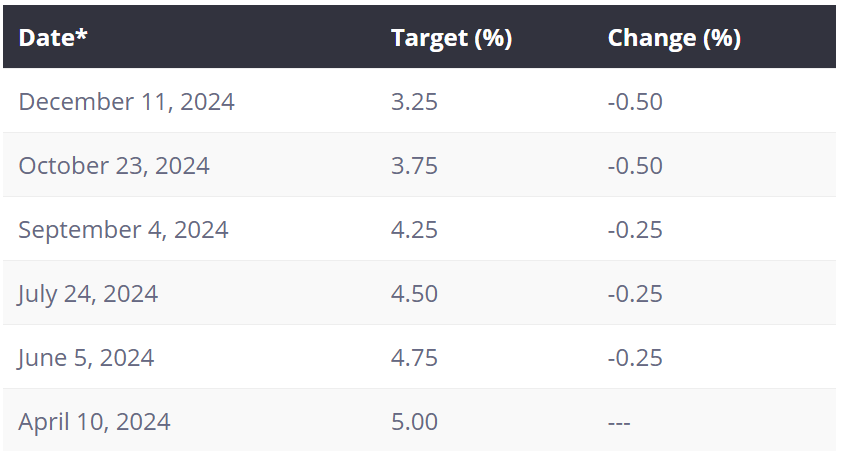Click the --- change for April 10
The width and height of the screenshot is (841, 451).
click(619, 422)
